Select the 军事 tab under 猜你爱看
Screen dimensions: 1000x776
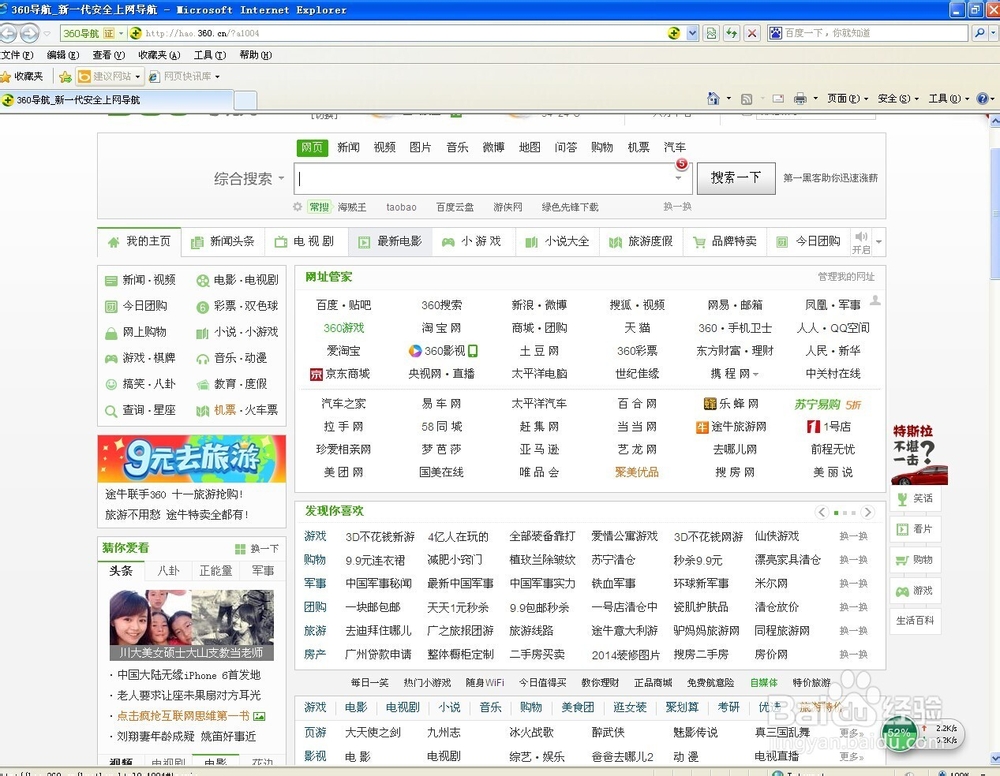point(263,571)
